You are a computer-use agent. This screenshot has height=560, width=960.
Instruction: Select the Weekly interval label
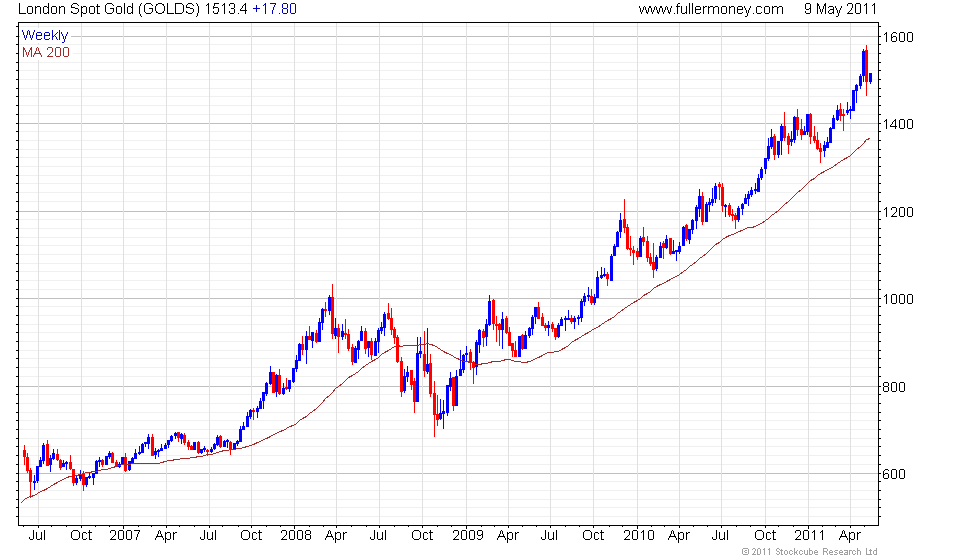[45, 35]
